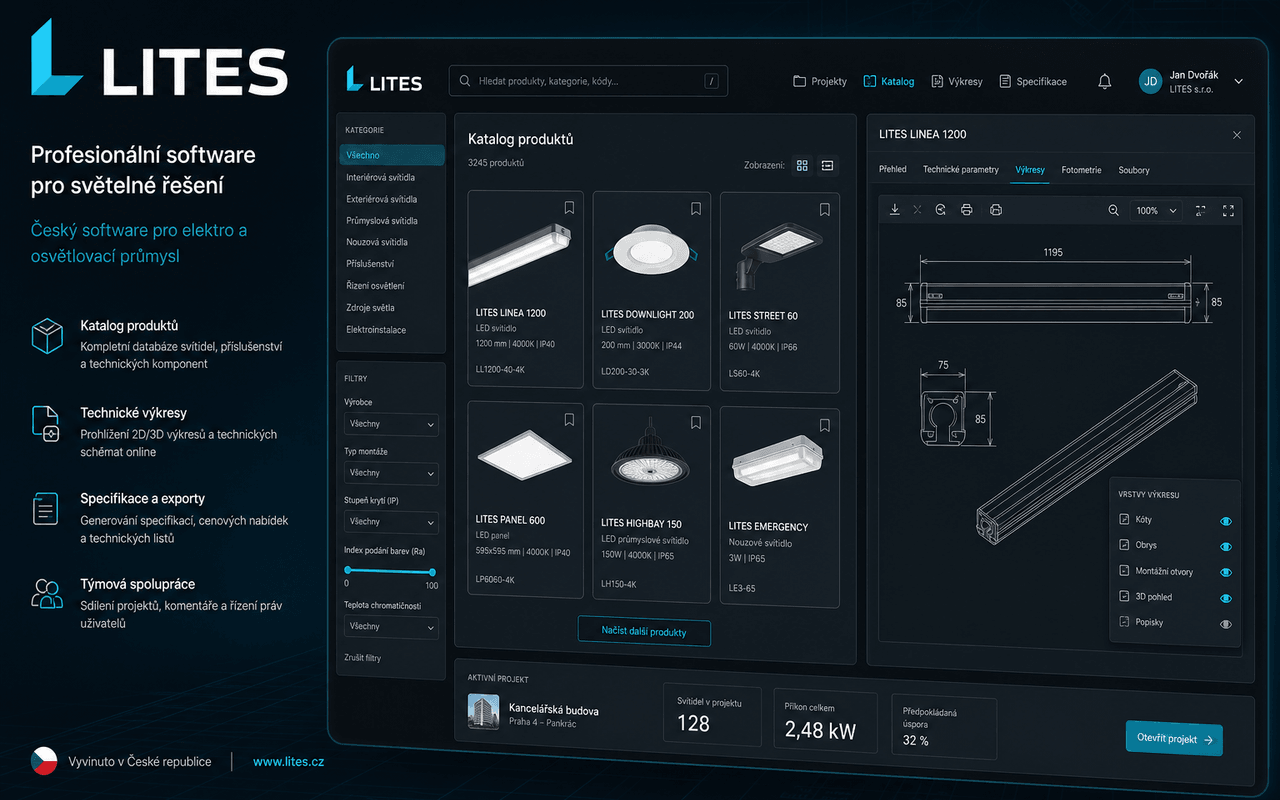Bookmark the LITES LINEA 1200 product card
This screenshot has width=1280, height=800.
click(x=569, y=208)
